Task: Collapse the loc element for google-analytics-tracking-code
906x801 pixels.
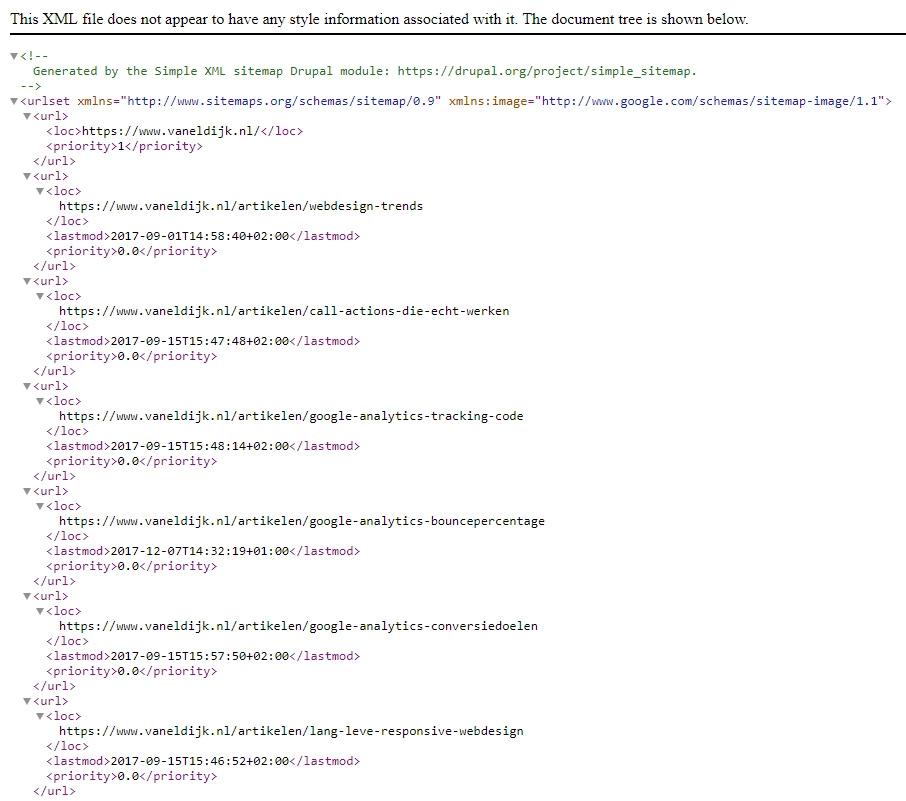Action: [40, 401]
